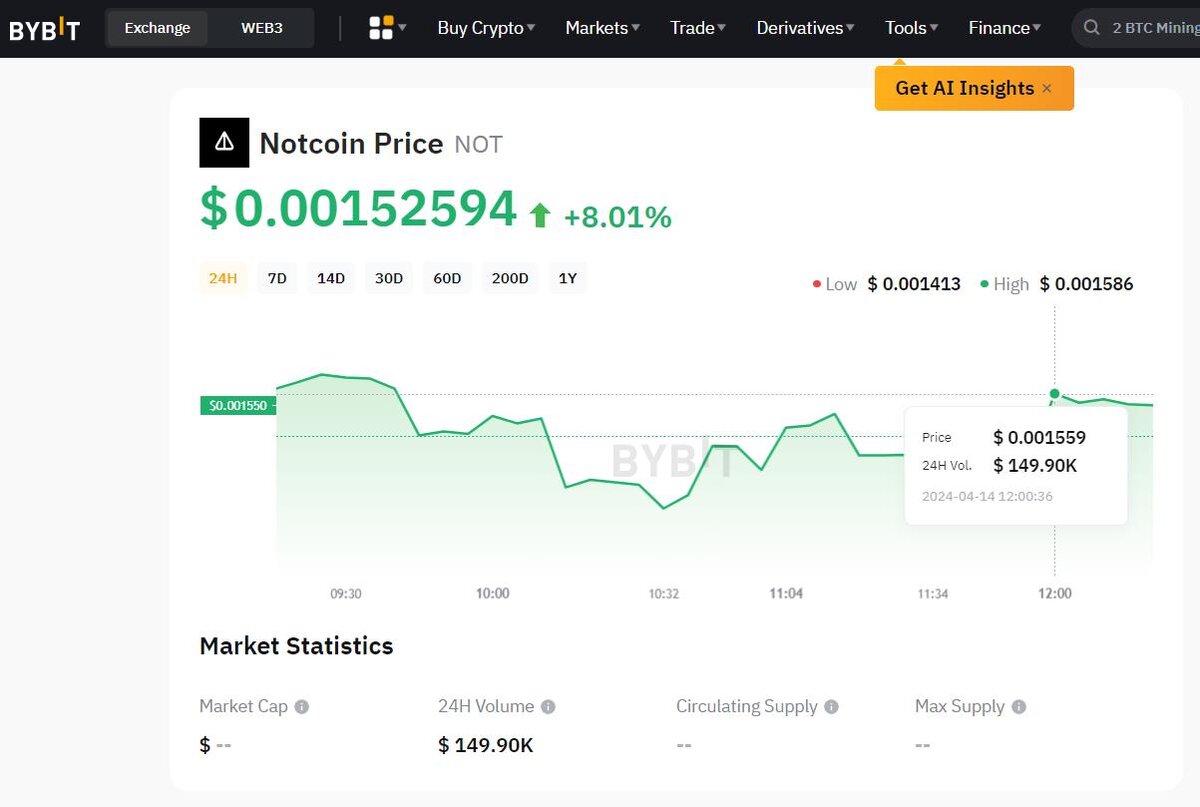Click the green data point on the chart

pos(1054,394)
